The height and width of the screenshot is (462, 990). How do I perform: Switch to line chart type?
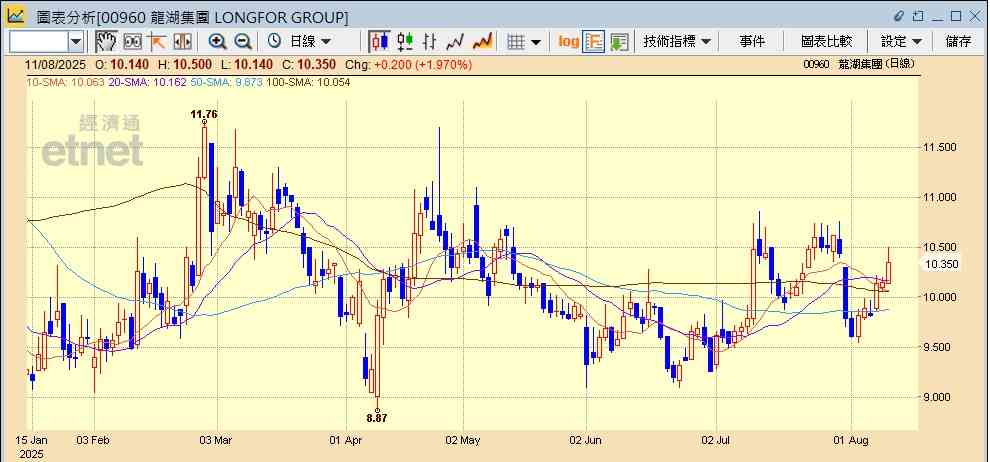coord(455,42)
